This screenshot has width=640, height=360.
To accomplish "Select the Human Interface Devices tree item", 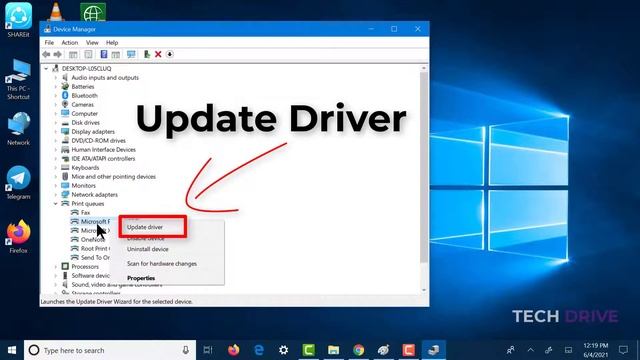I will click(x=103, y=149).
